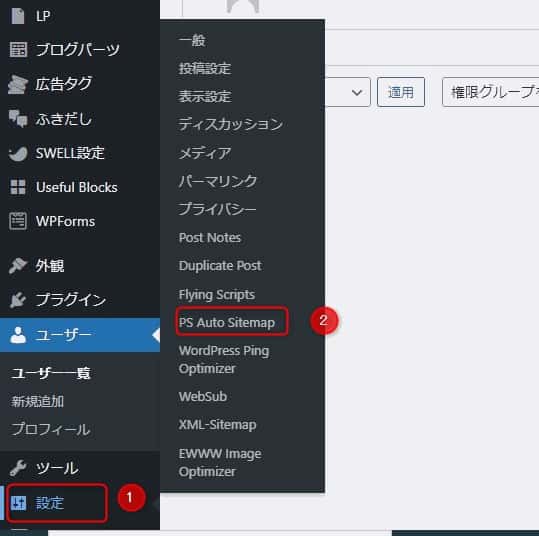This screenshot has height=536, width=539.
Task: Select 投稿設定 in the flyout
Action: click(x=205, y=68)
